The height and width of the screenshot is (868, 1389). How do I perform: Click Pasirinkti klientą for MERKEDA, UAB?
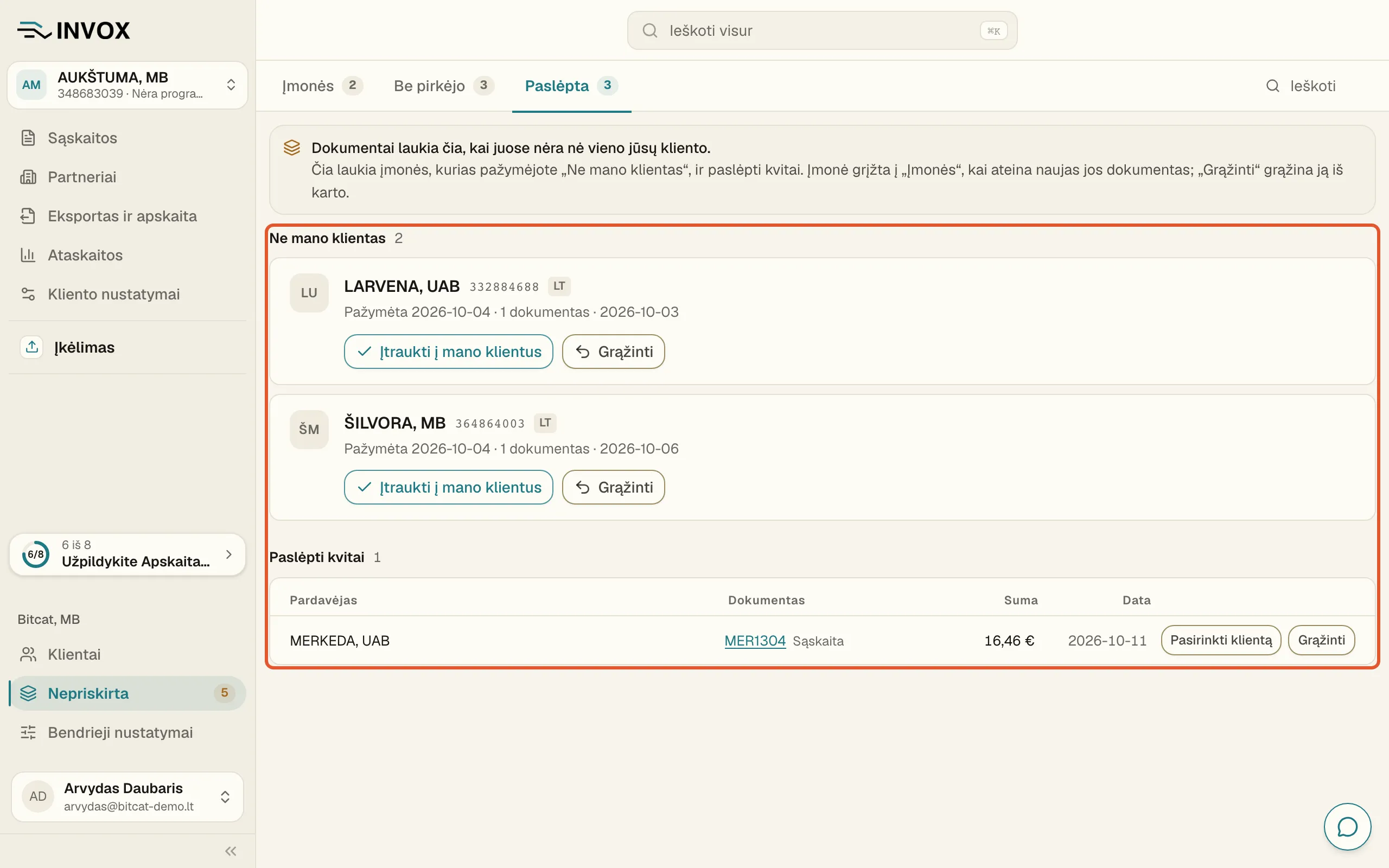coord(1221,640)
